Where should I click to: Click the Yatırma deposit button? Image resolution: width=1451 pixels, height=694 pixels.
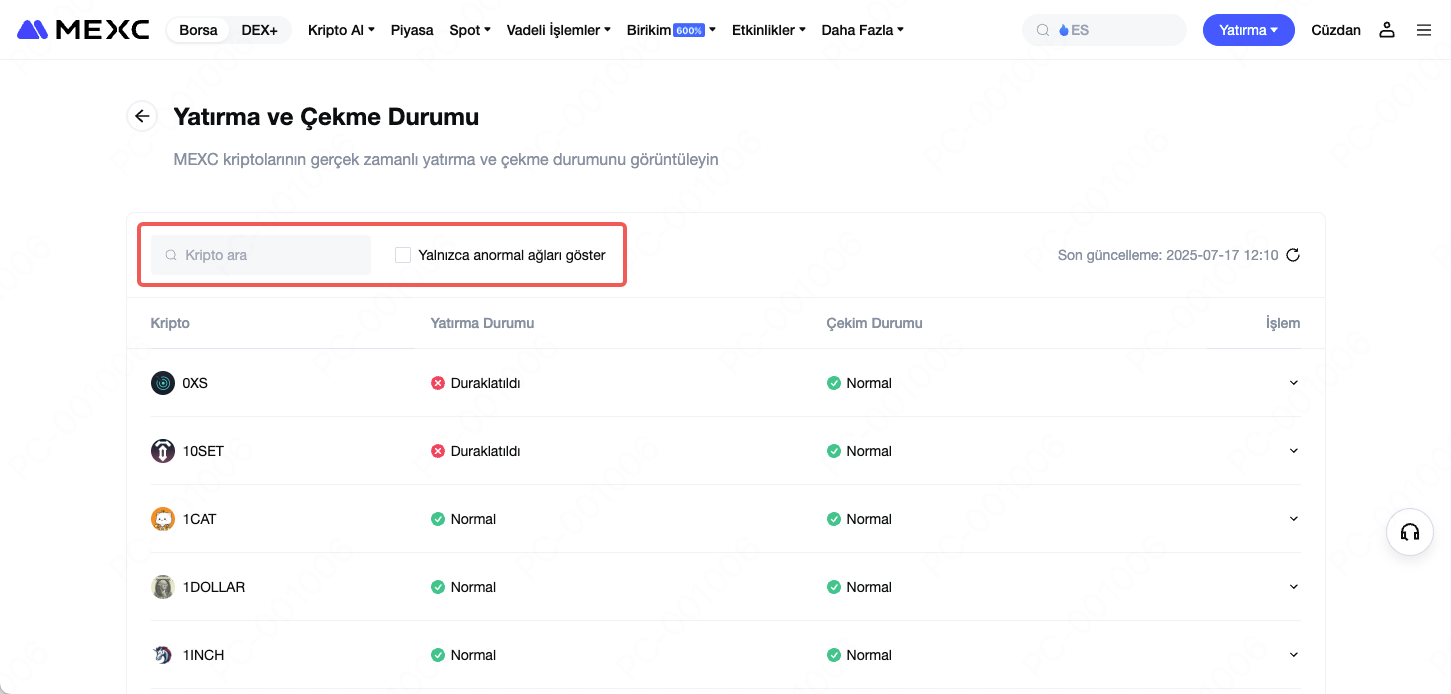1249,30
